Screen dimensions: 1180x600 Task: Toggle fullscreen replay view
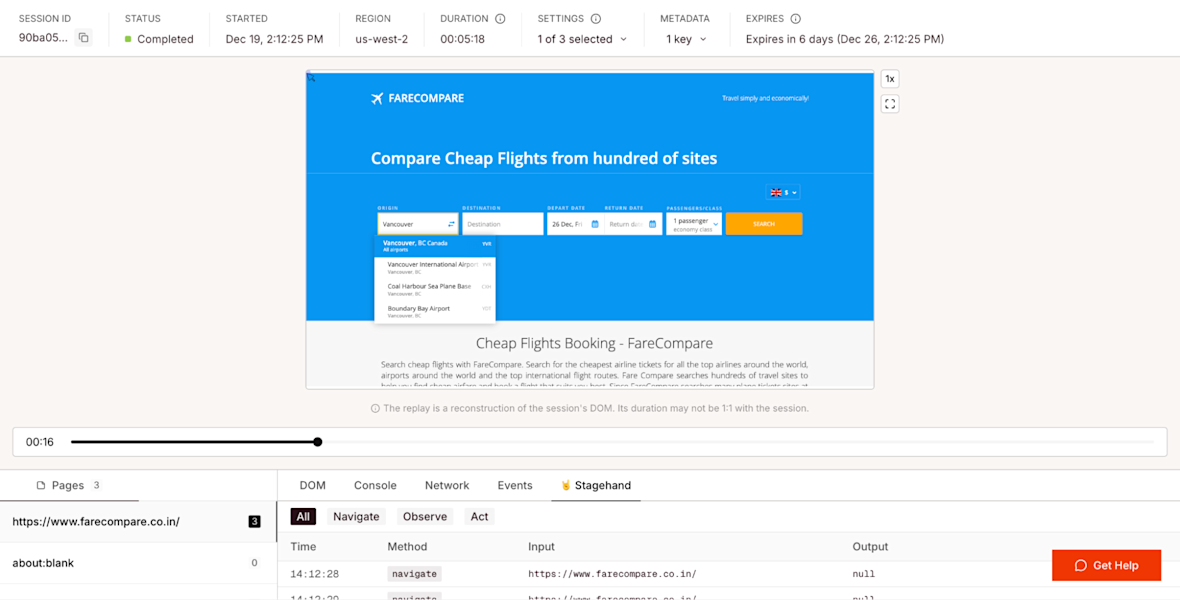tap(890, 104)
